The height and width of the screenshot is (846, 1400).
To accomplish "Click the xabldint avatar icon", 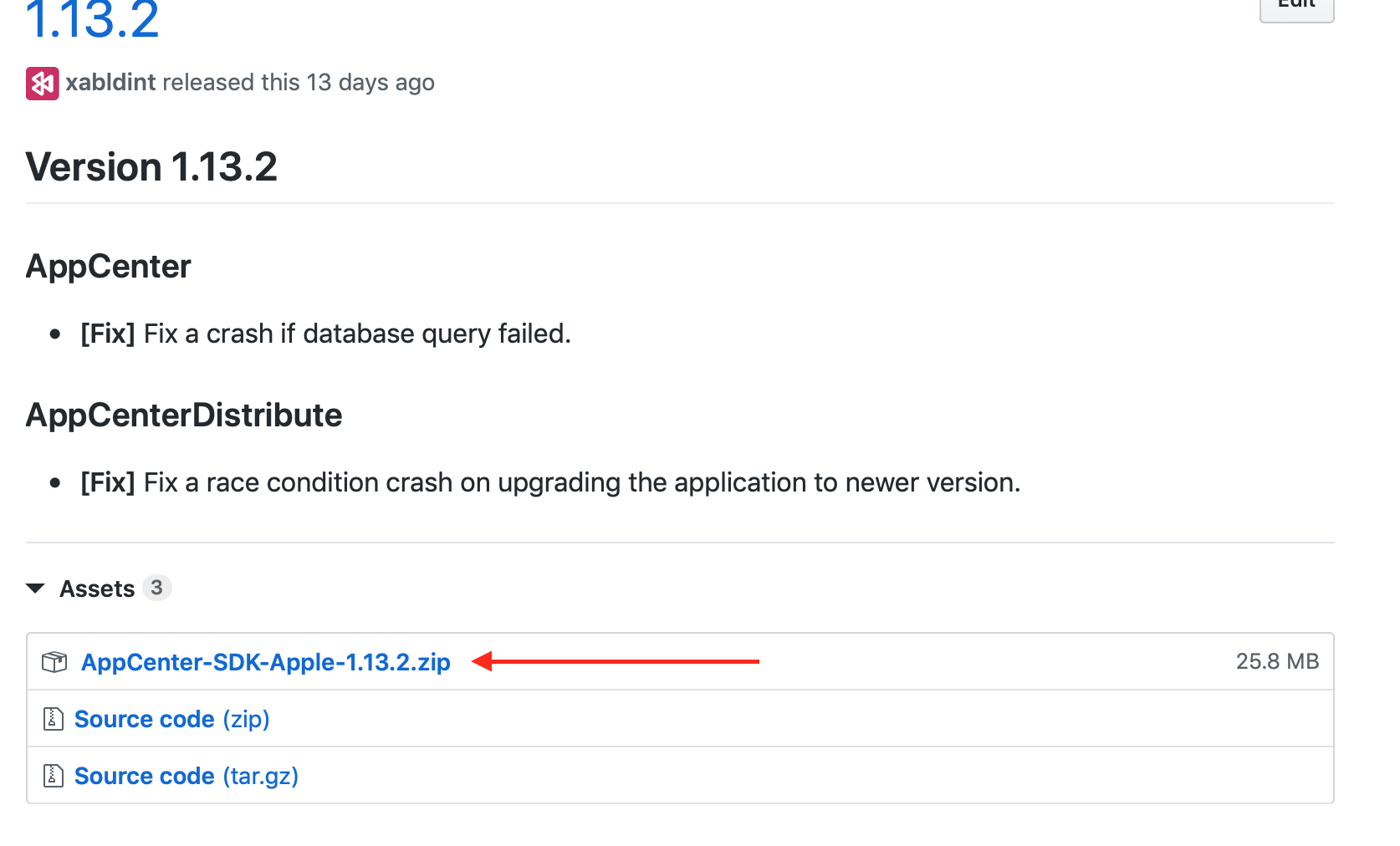I will coord(41,82).
